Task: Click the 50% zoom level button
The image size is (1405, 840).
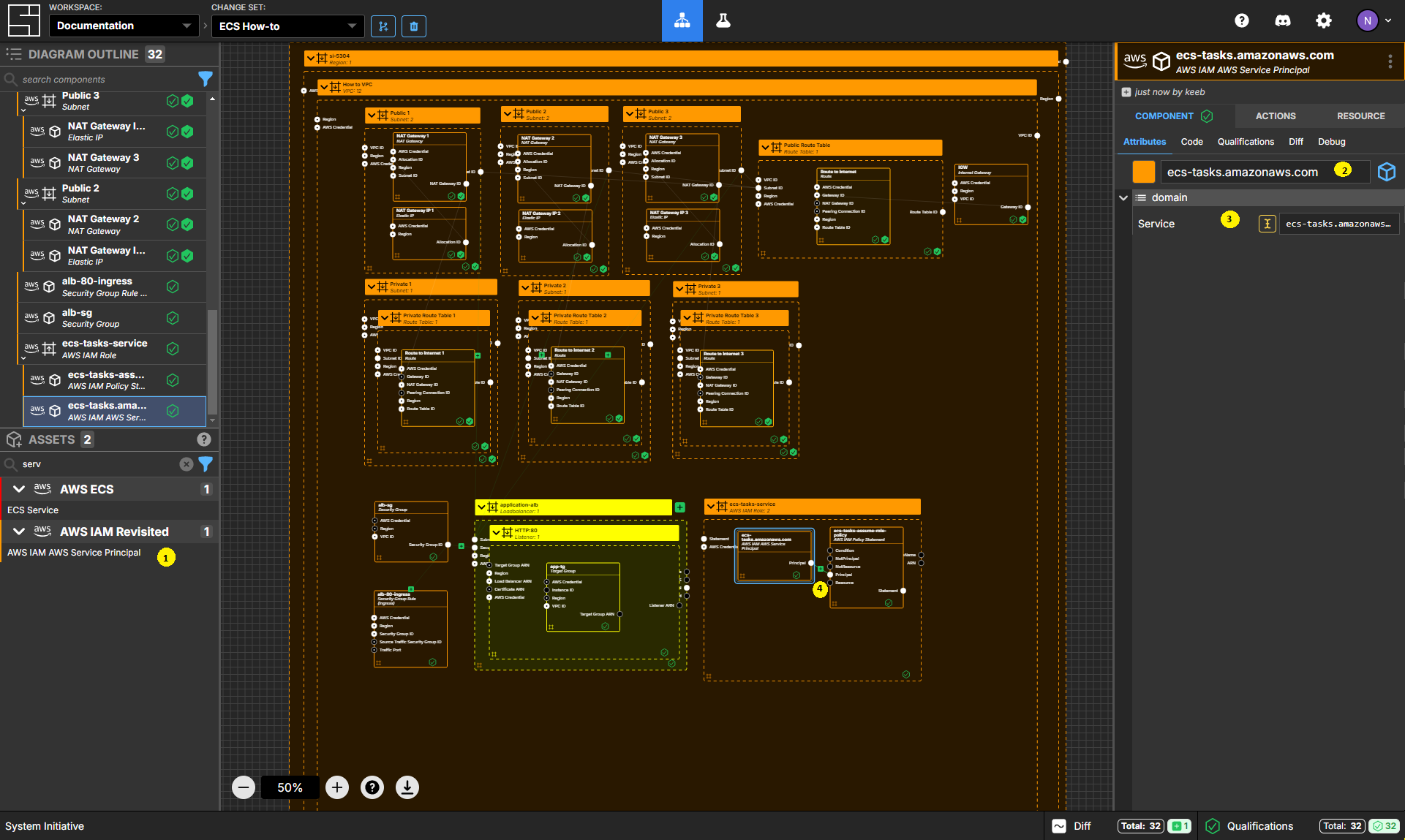Action: (x=290, y=787)
